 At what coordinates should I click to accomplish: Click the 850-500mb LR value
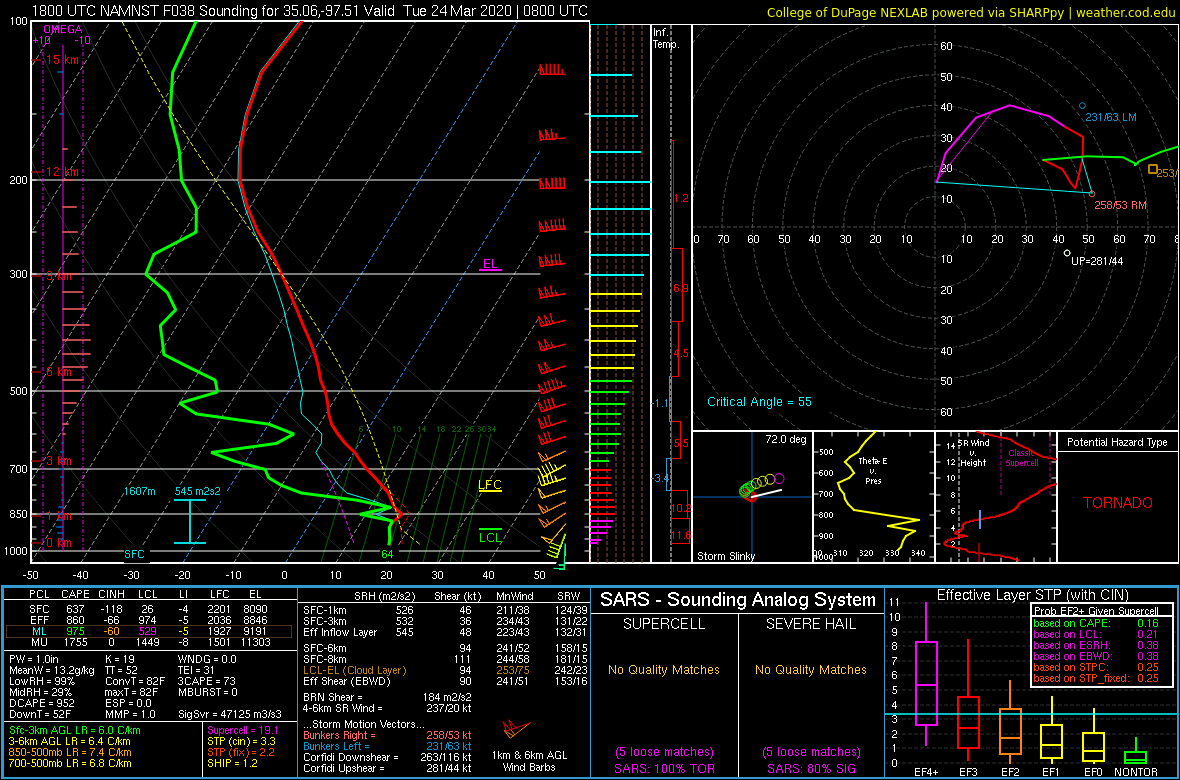70,752
